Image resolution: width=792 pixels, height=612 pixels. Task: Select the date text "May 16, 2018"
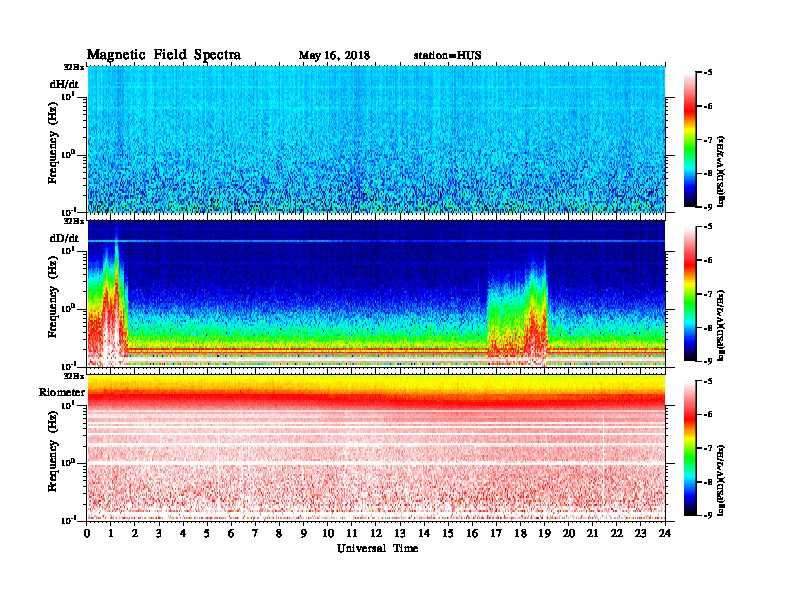pos(334,55)
